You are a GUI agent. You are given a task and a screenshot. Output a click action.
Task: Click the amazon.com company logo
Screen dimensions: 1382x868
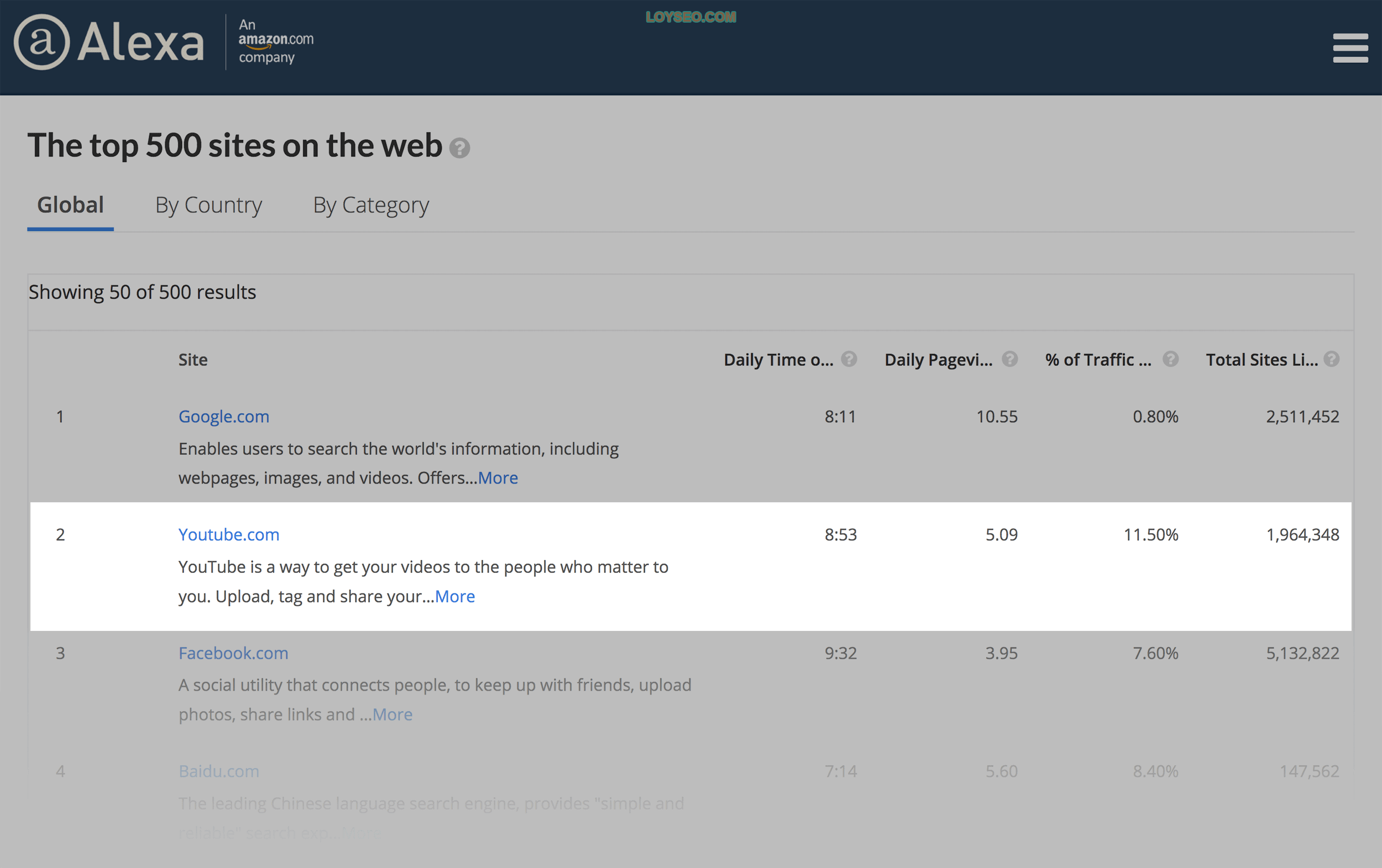point(276,41)
